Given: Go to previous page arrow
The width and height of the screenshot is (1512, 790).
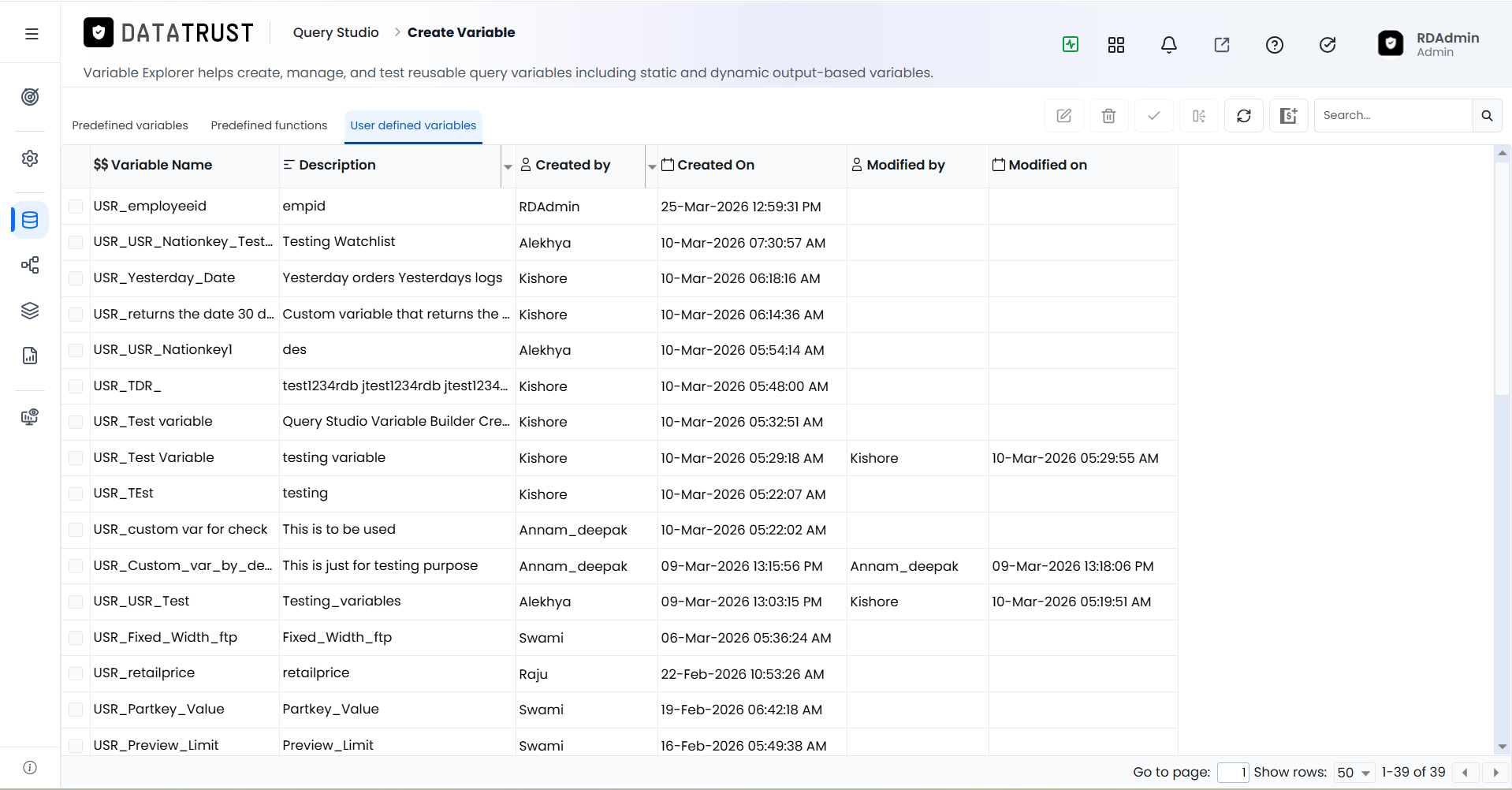Looking at the screenshot, I should click(x=1465, y=773).
